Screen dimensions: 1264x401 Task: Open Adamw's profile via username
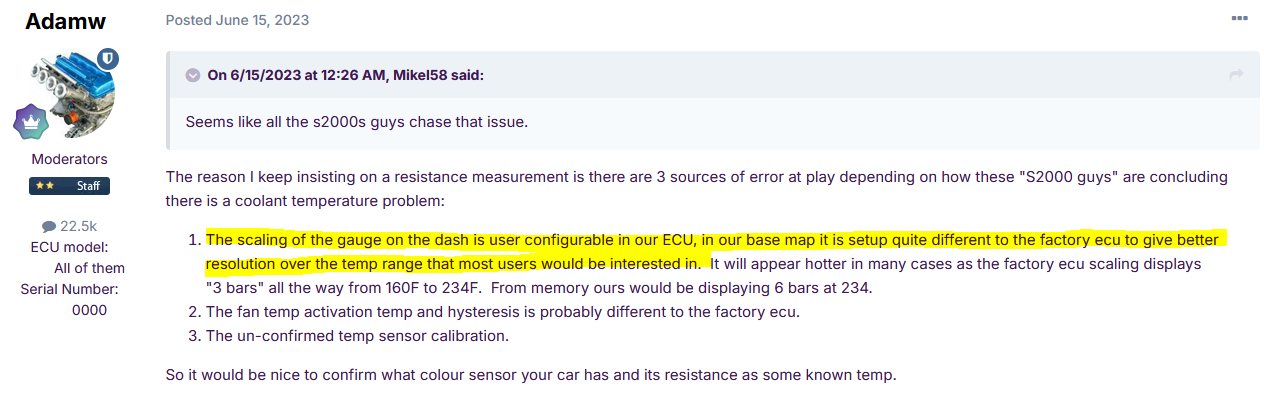pyautogui.click(x=66, y=21)
